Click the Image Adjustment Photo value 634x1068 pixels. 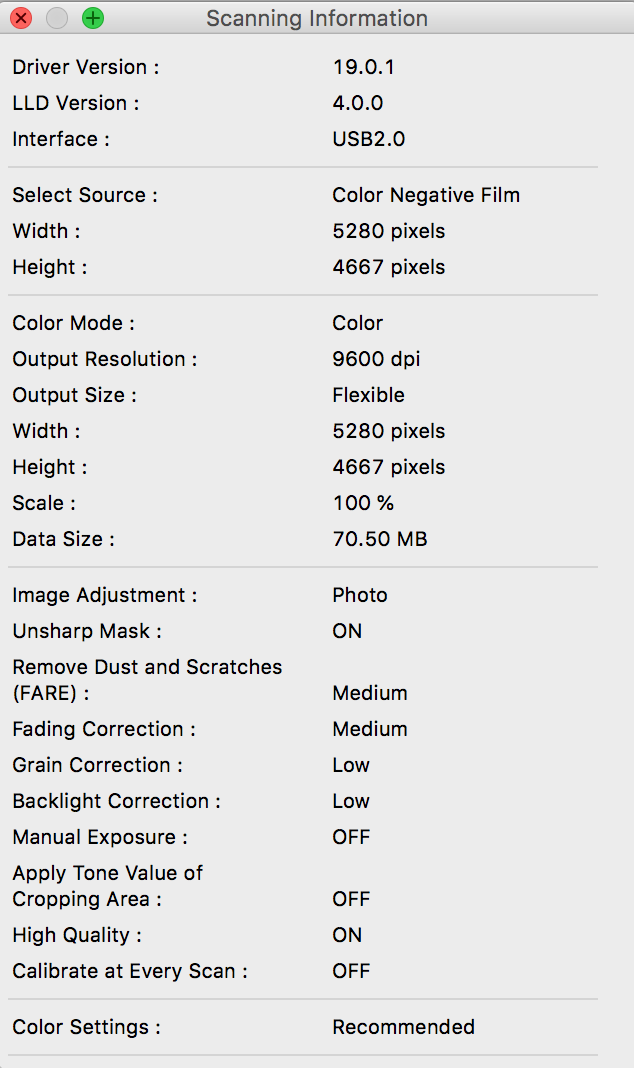(360, 595)
